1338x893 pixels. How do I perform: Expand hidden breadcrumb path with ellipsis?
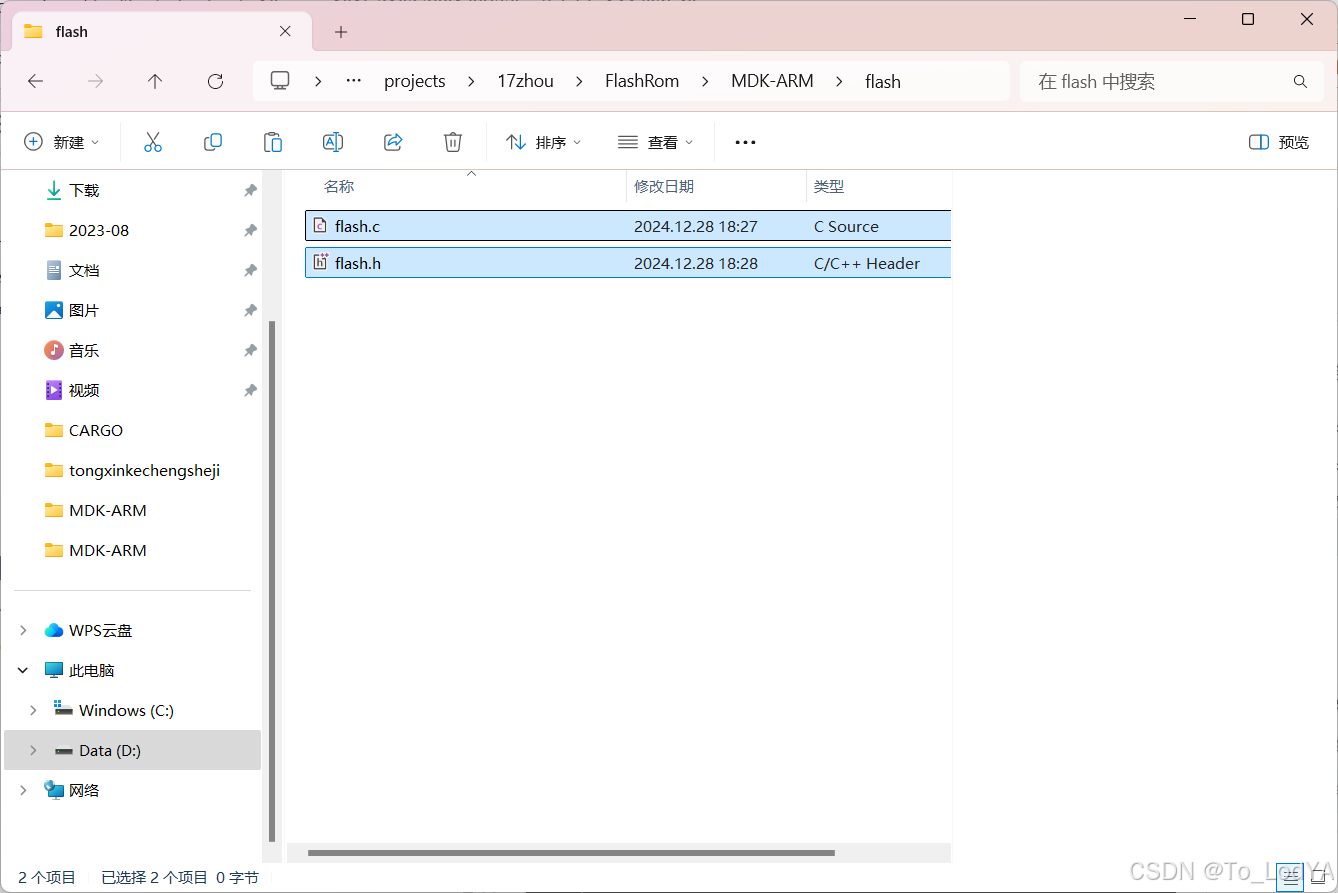[353, 81]
